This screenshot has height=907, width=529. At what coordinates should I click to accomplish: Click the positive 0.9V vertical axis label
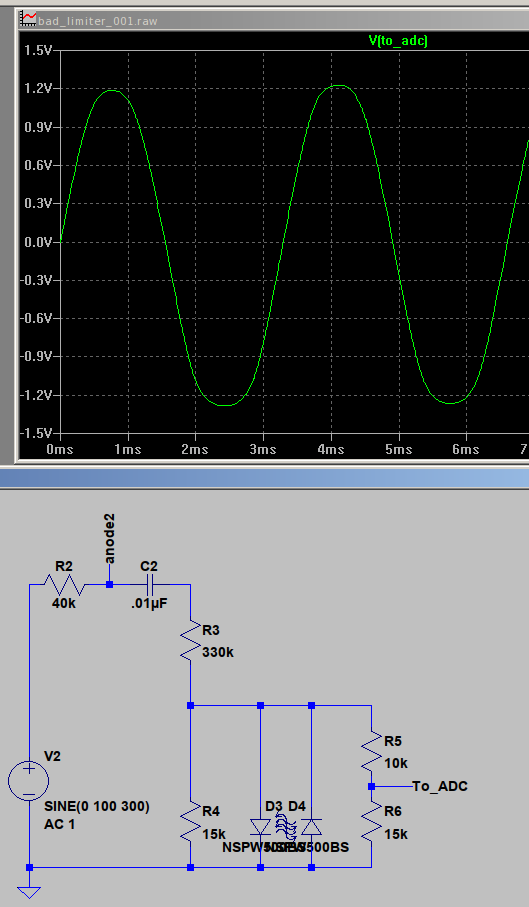click(38, 127)
